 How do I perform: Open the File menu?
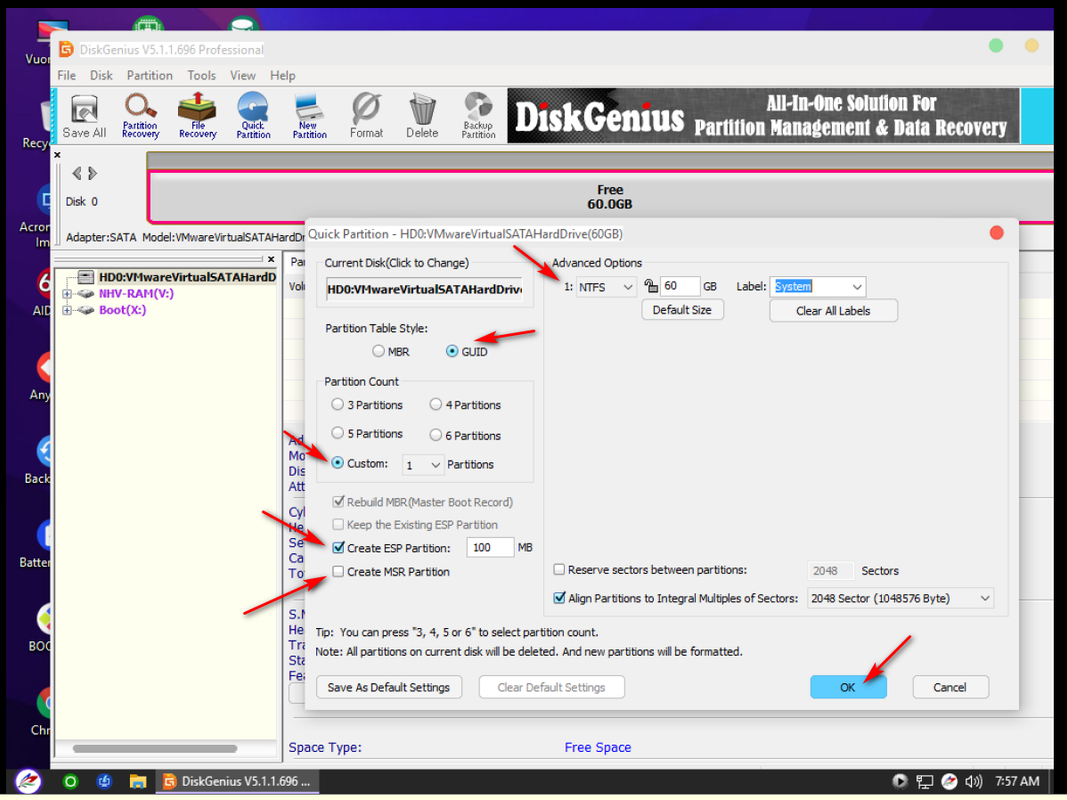coord(66,75)
